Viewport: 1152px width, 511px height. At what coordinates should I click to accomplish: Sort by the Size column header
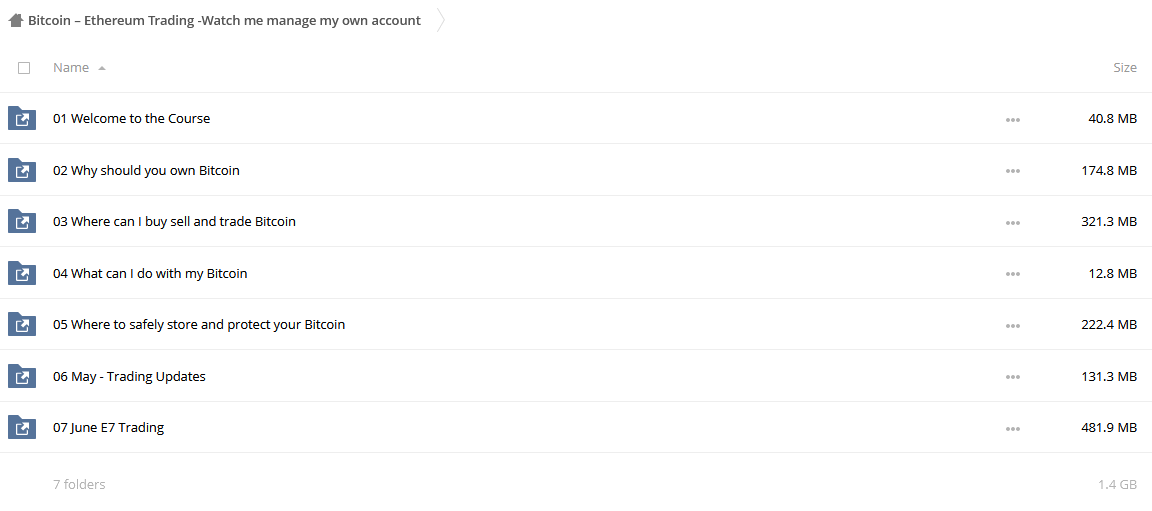point(1125,68)
